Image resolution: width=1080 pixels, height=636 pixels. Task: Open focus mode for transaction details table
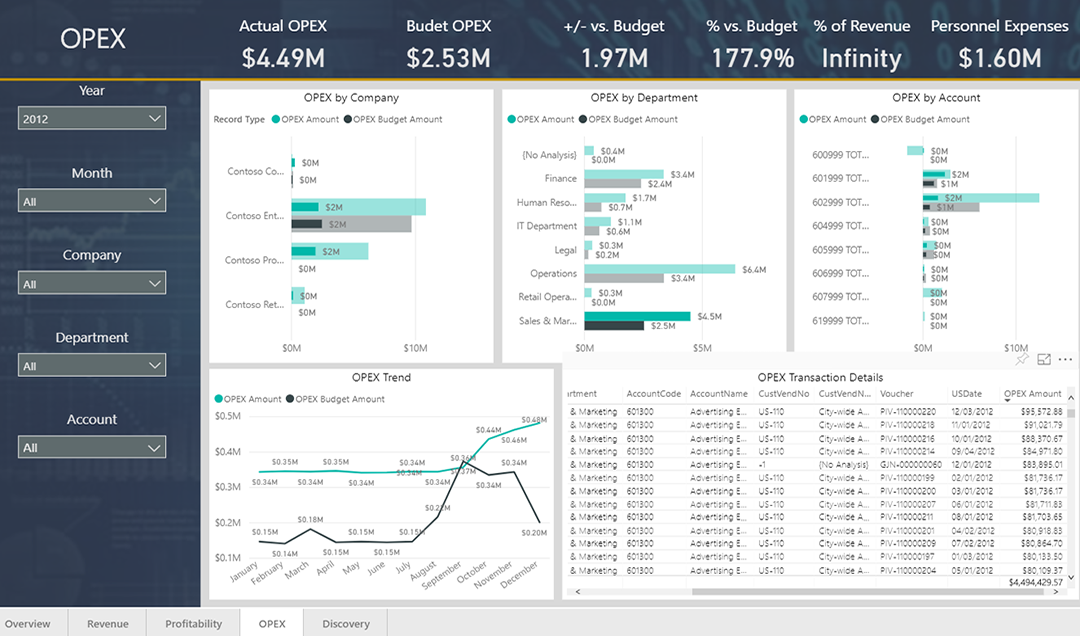(1044, 359)
